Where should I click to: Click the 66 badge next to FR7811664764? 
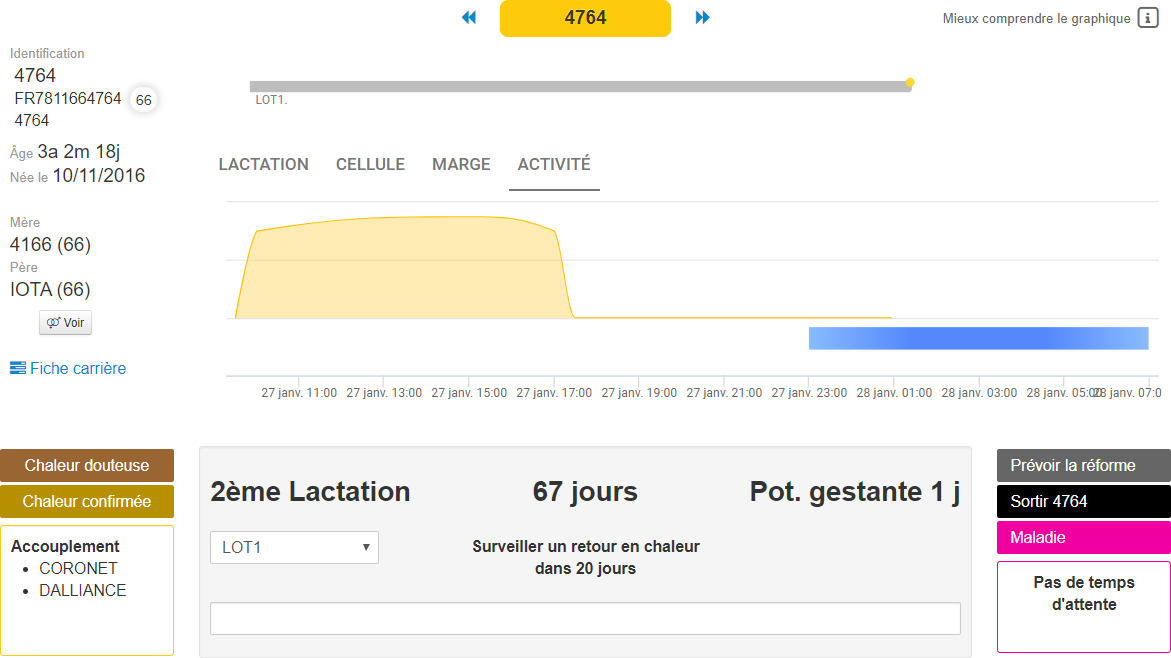[143, 100]
